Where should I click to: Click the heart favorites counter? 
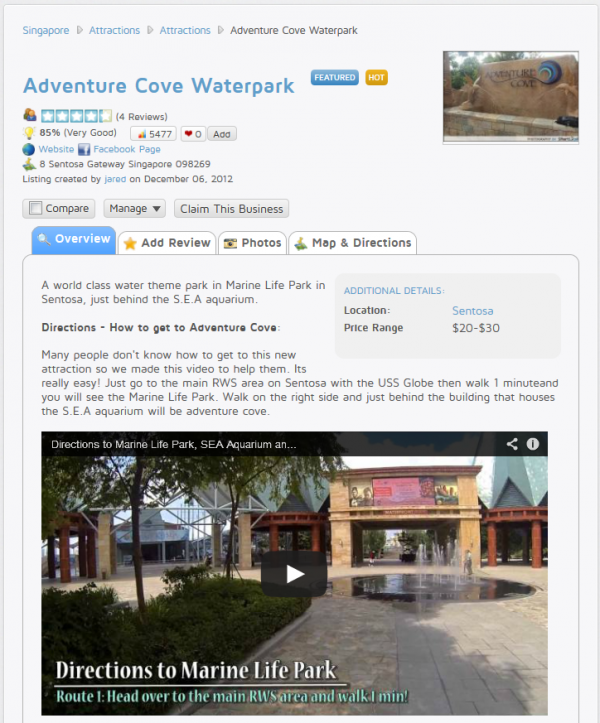coord(193,134)
